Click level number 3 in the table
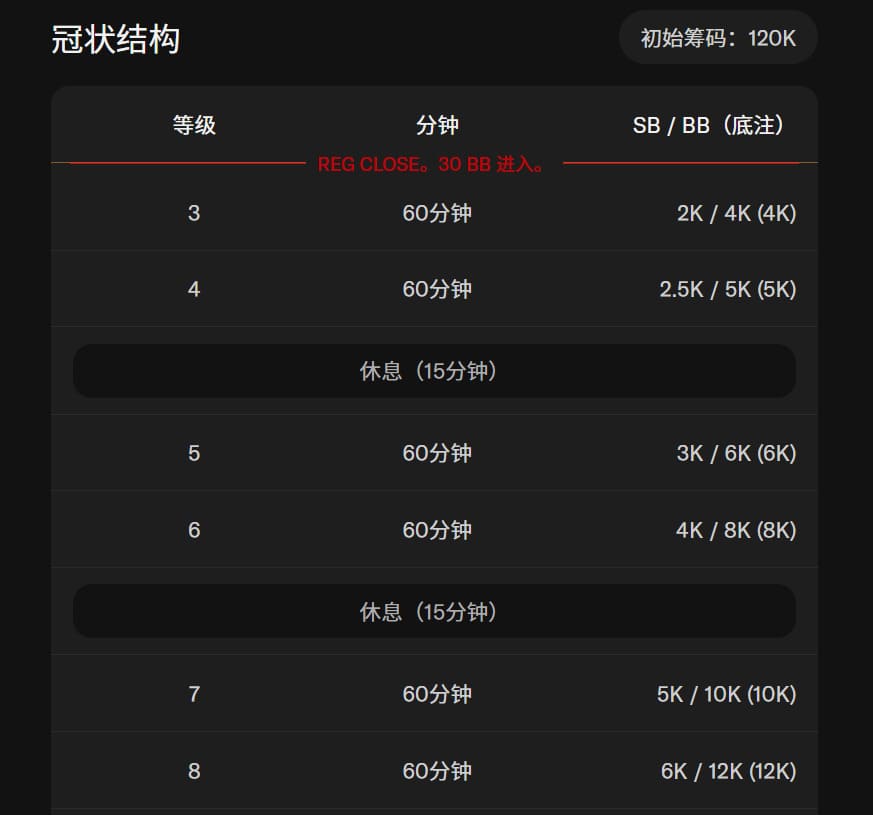873x815 pixels. click(194, 213)
